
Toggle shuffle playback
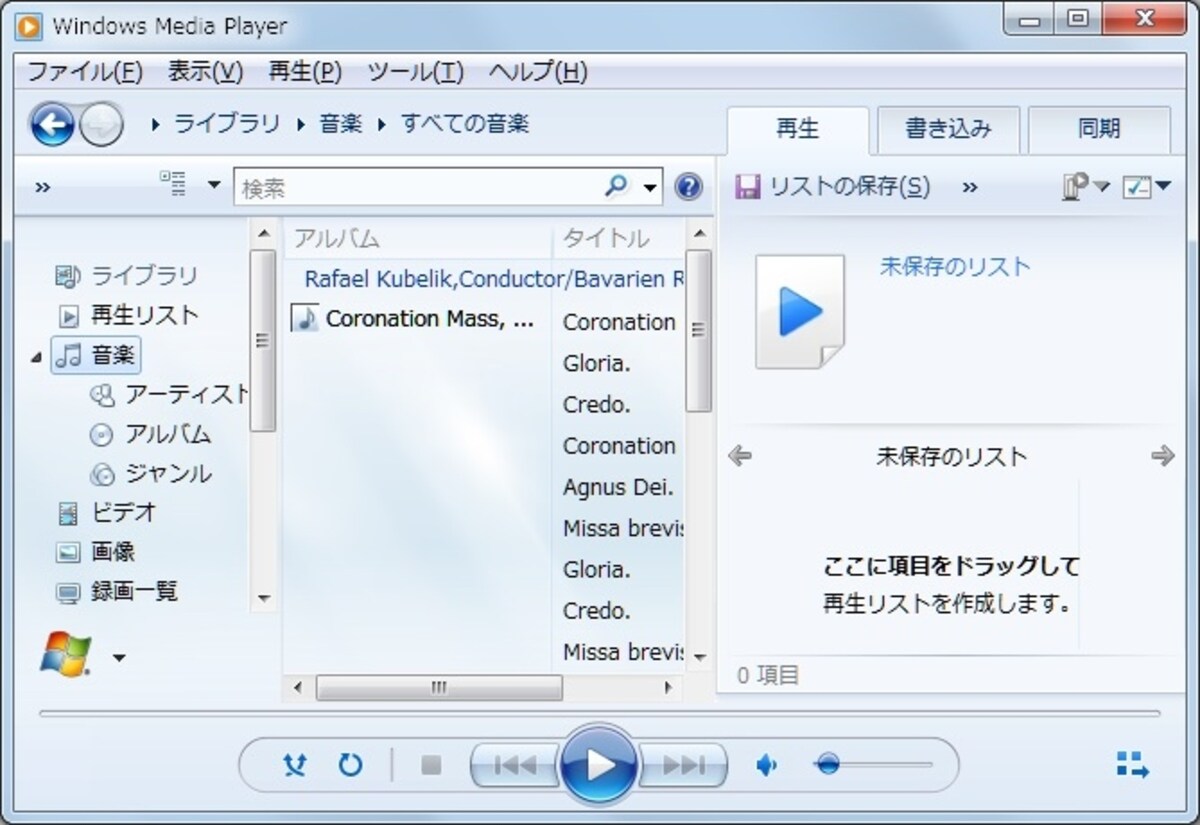pyautogui.click(x=294, y=766)
